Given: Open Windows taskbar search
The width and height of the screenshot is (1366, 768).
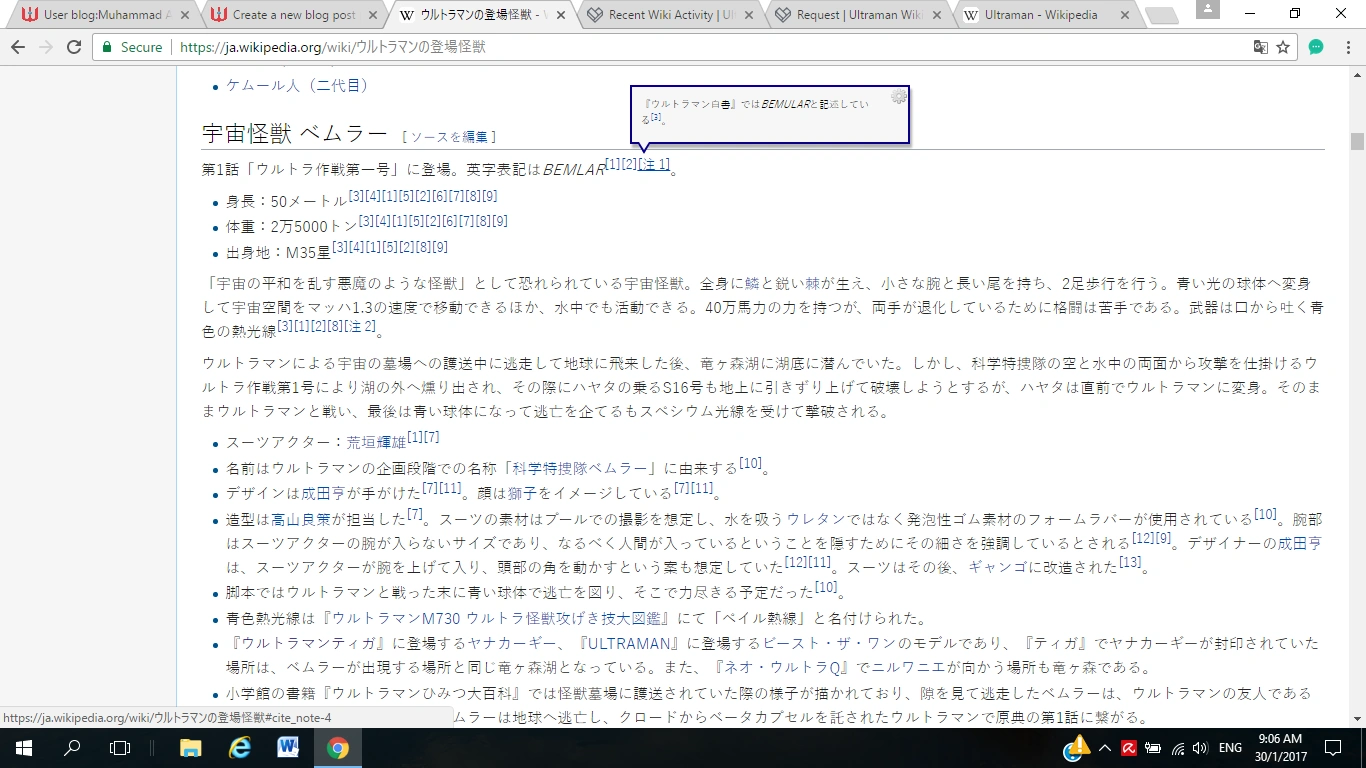Looking at the screenshot, I should [x=72, y=747].
